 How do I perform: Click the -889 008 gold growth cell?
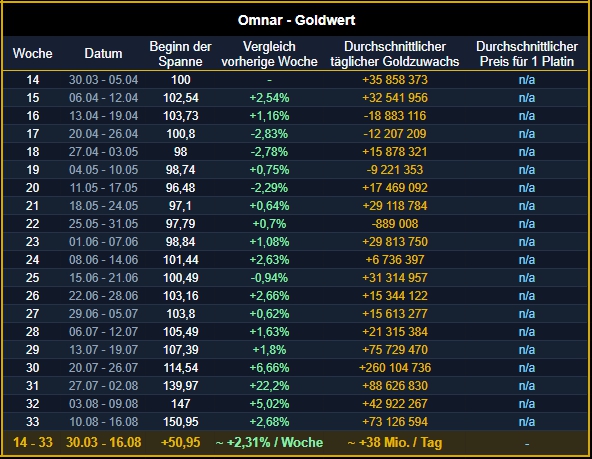395,223
